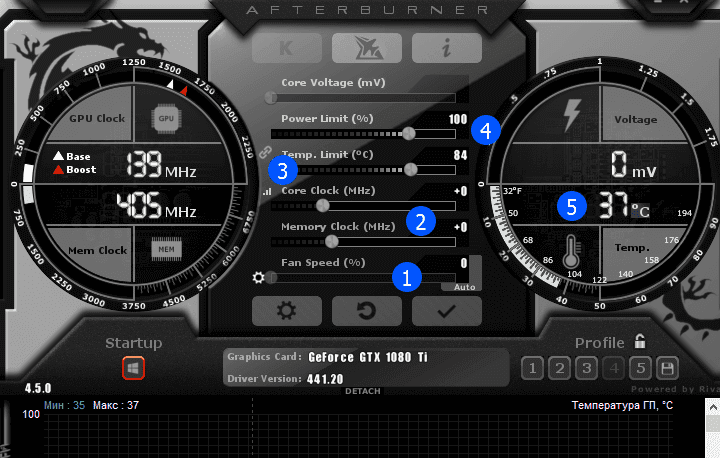This screenshot has height=458, width=720.
Task: Click the Temp. Limit slider handle
Action: point(411,170)
